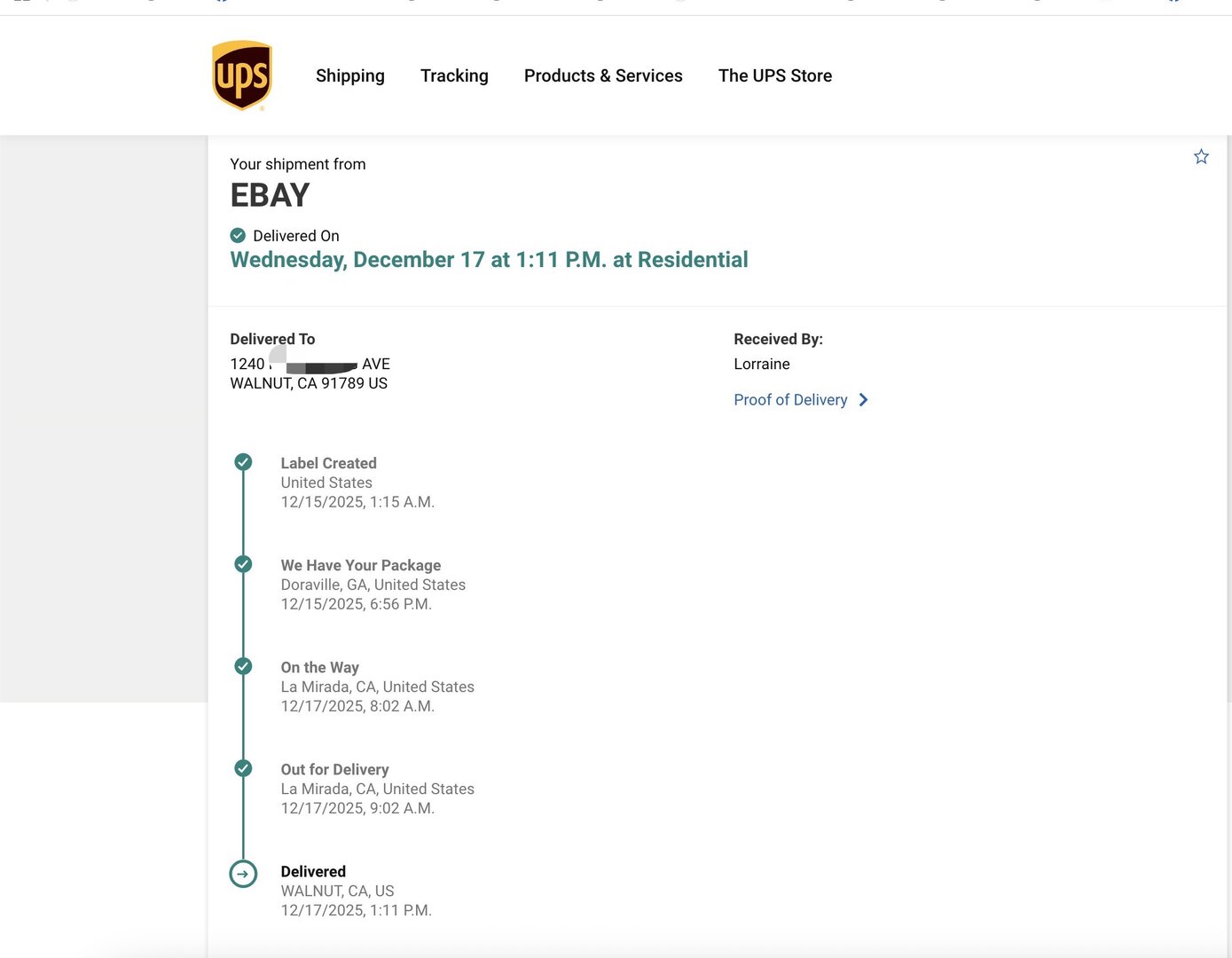Image resolution: width=1232 pixels, height=958 pixels.
Task: Toggle the favorite star in the corner
Action: point(1202,156)
